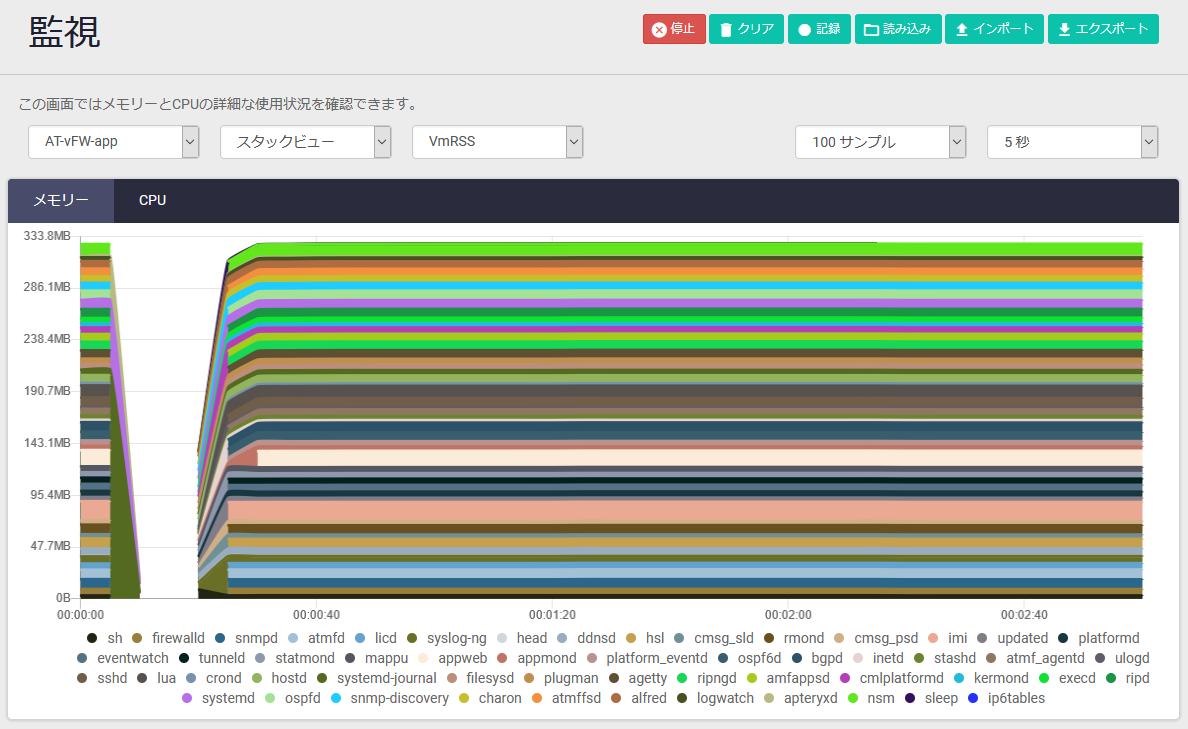Click the amfappsd legend item
Screen dimensions: 1188x729
[x=788, y=677]
